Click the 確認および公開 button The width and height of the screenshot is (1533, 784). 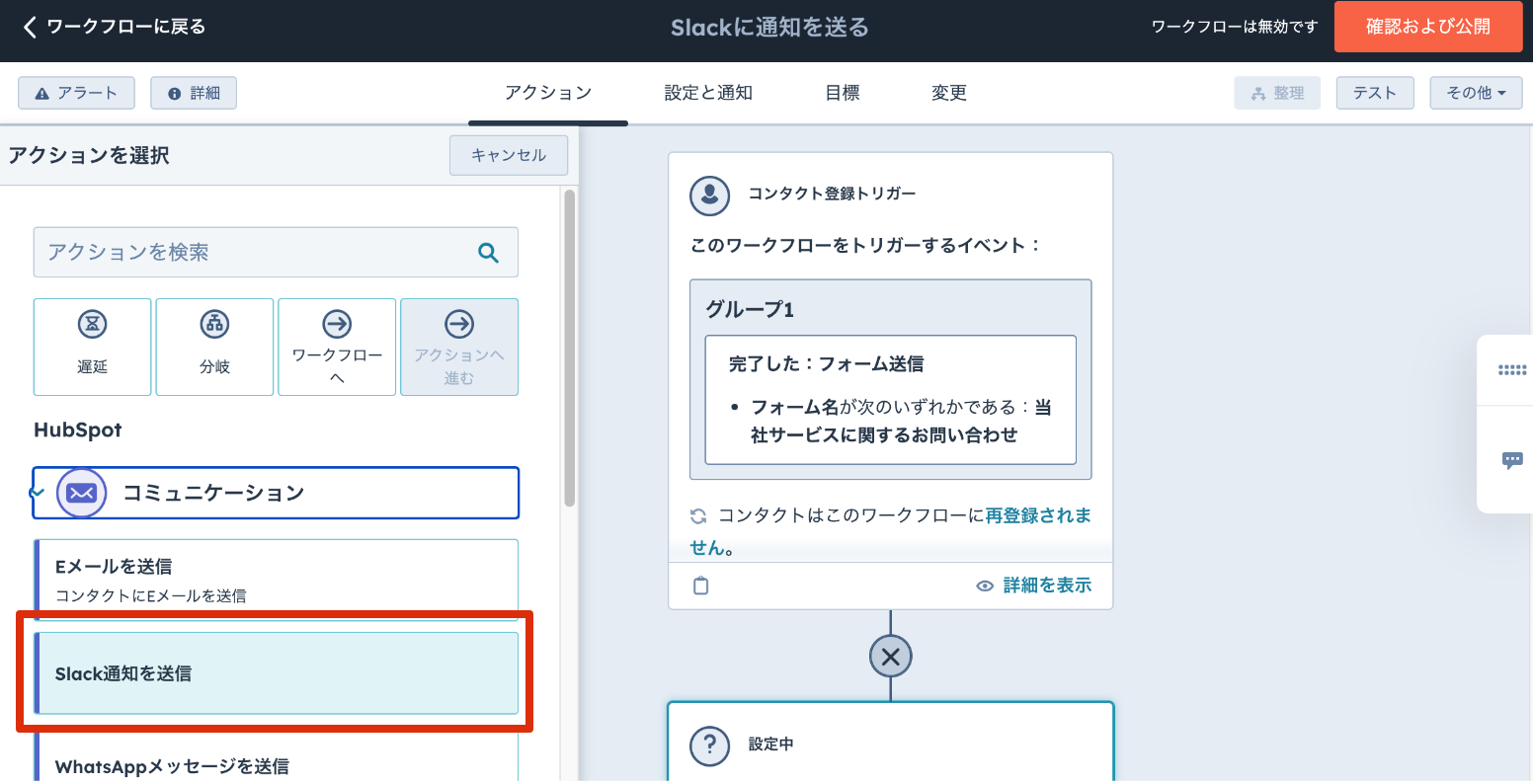(x=1427, y=27)
